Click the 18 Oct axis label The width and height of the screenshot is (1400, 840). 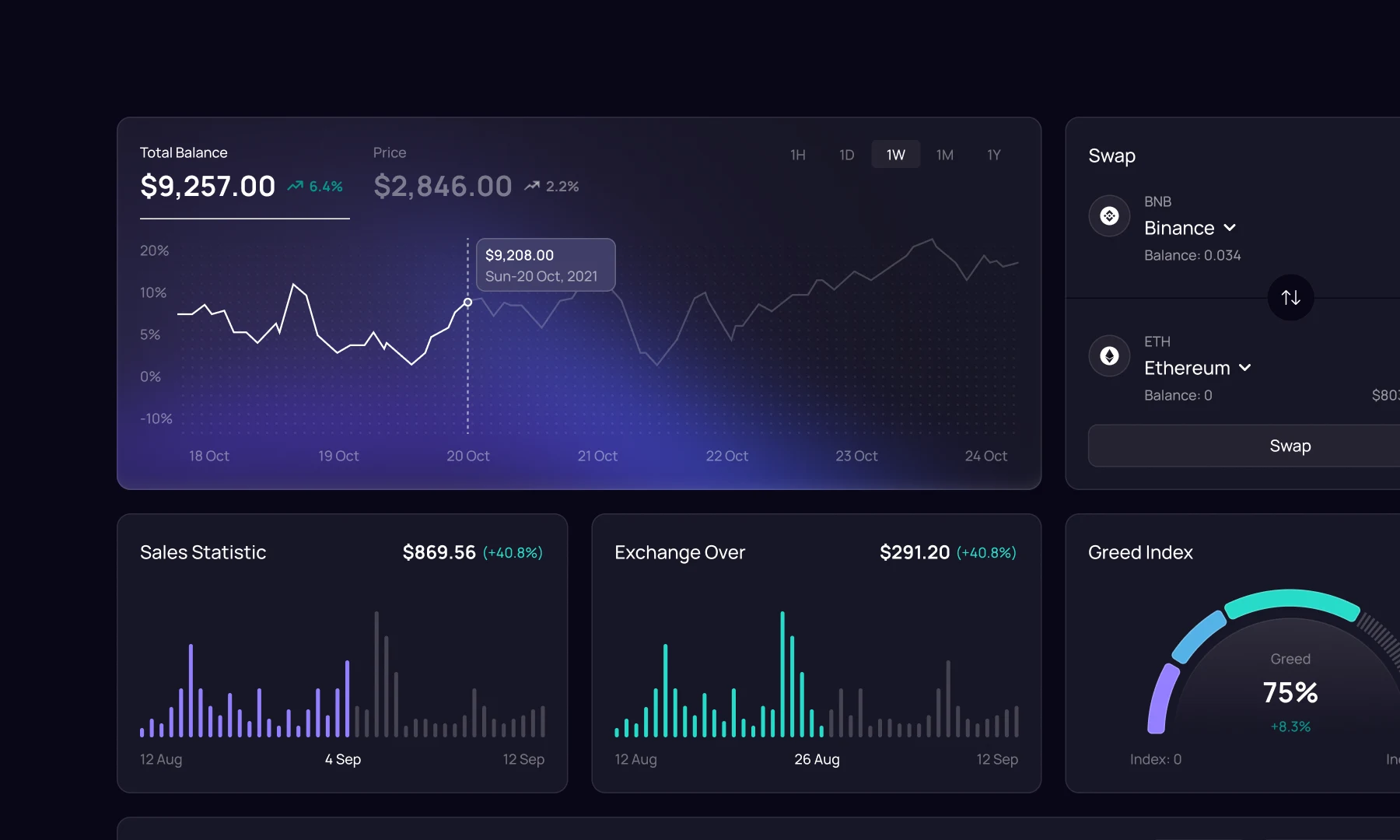209,456
